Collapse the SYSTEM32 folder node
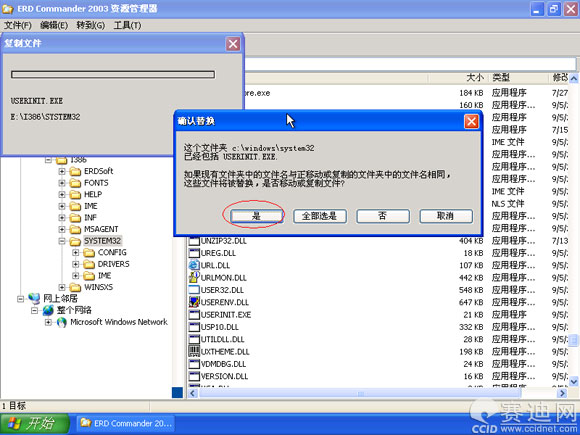 62,241
